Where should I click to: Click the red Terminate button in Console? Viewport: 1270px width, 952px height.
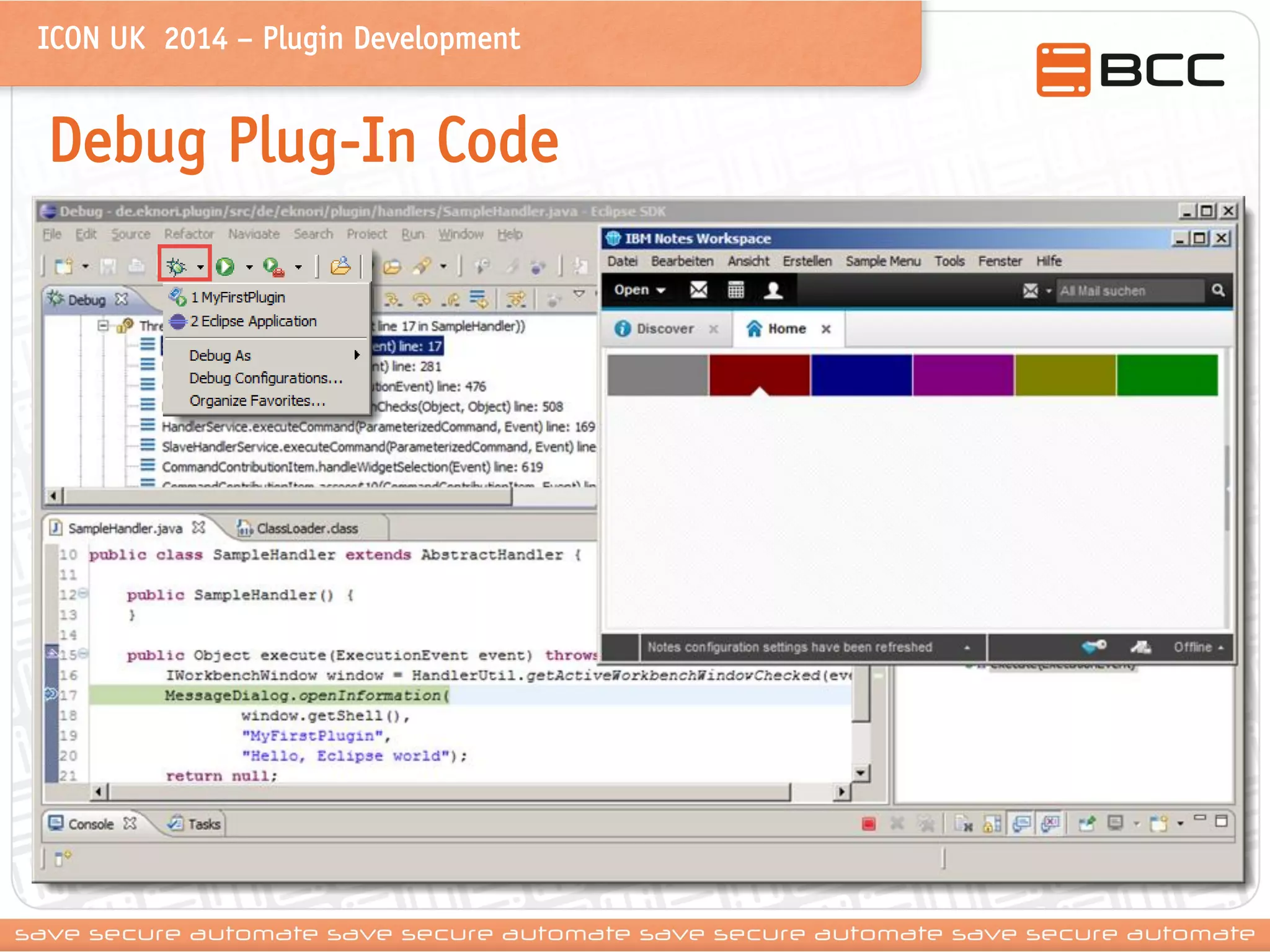click(869, 824)
